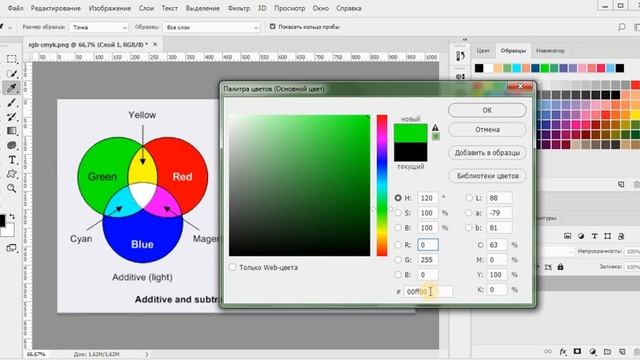Click the vertical hue spectrum slider
The width and height of the screenshot is (640, 360).
tap(382, 185)
